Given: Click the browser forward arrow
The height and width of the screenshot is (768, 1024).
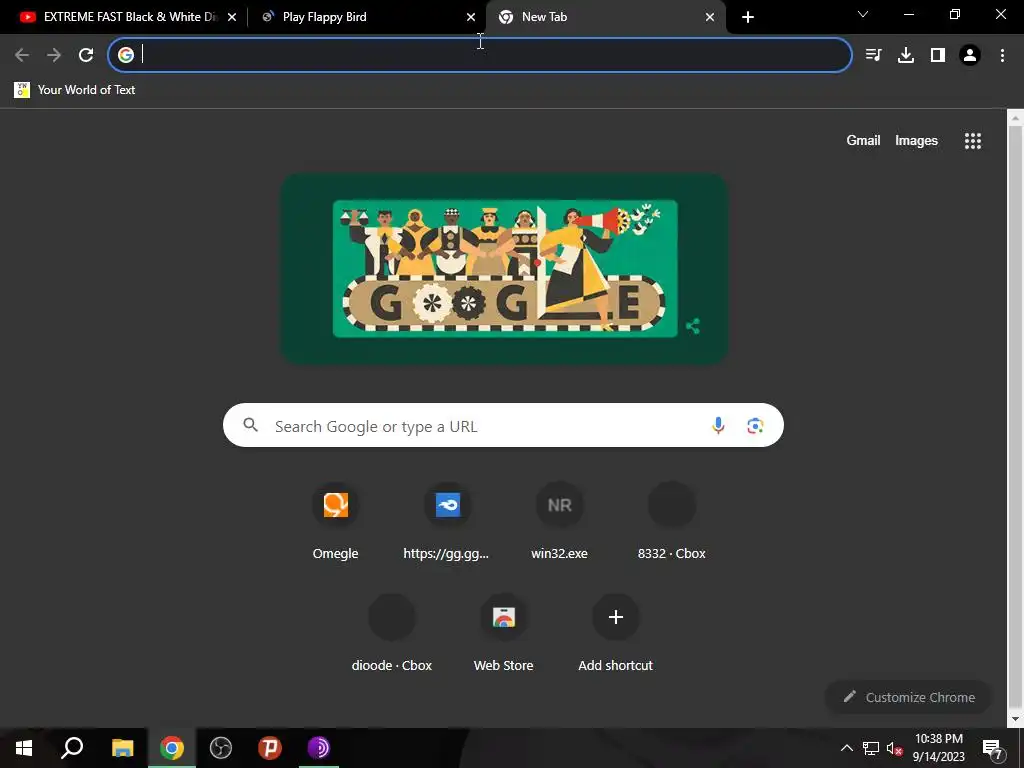Looking at the screenshot, I should (54, 55).
